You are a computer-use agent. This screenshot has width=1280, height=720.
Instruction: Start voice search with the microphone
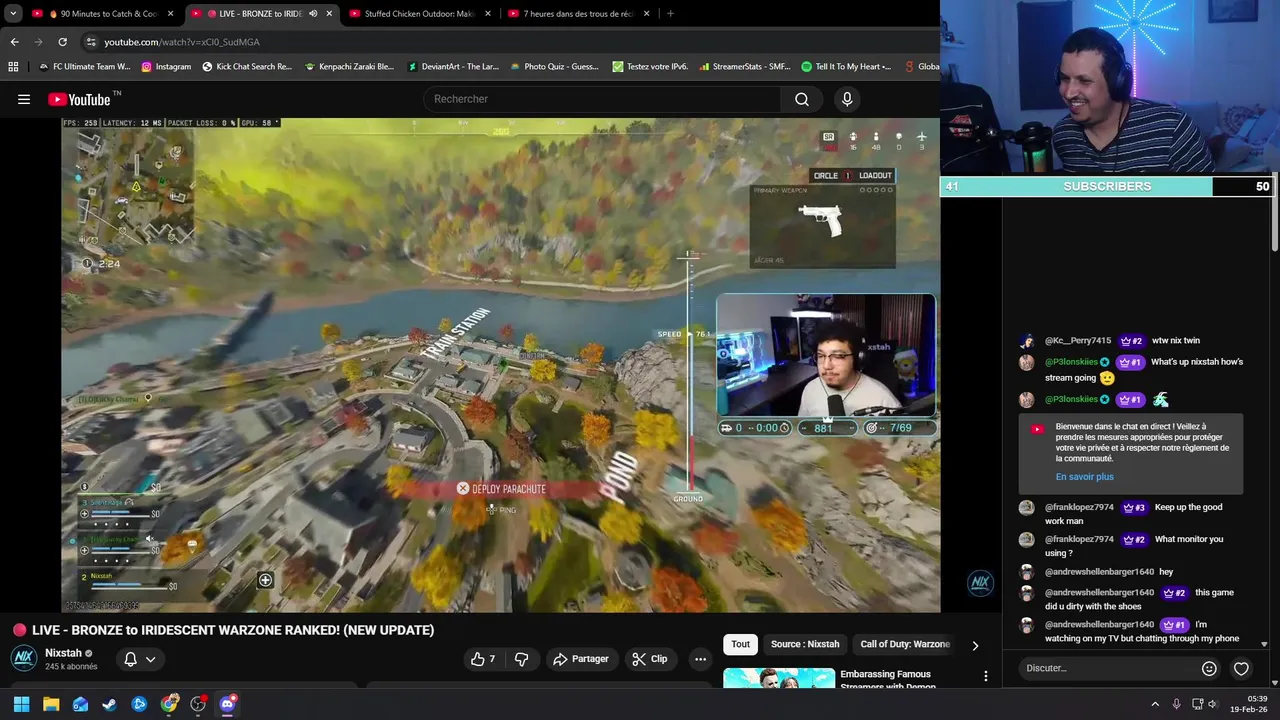click(x=847, y=99)
